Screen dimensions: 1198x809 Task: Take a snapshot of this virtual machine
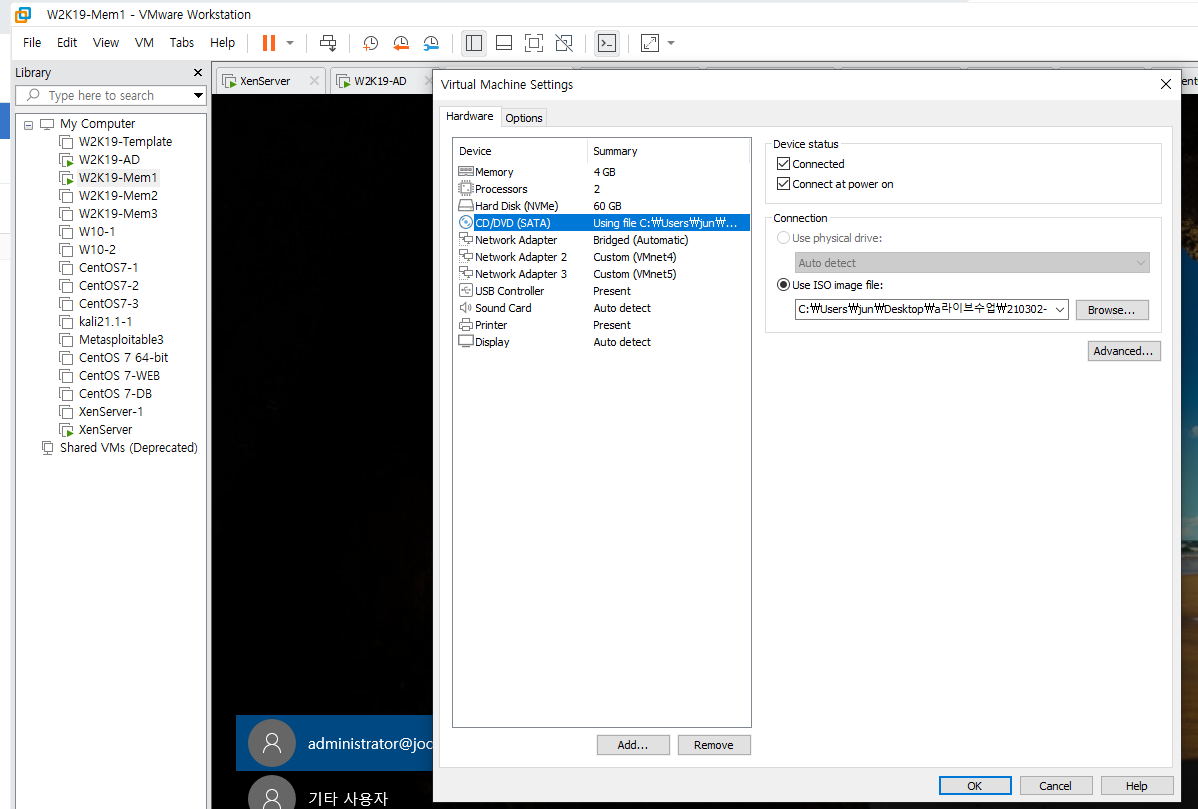tap(371, 43)
